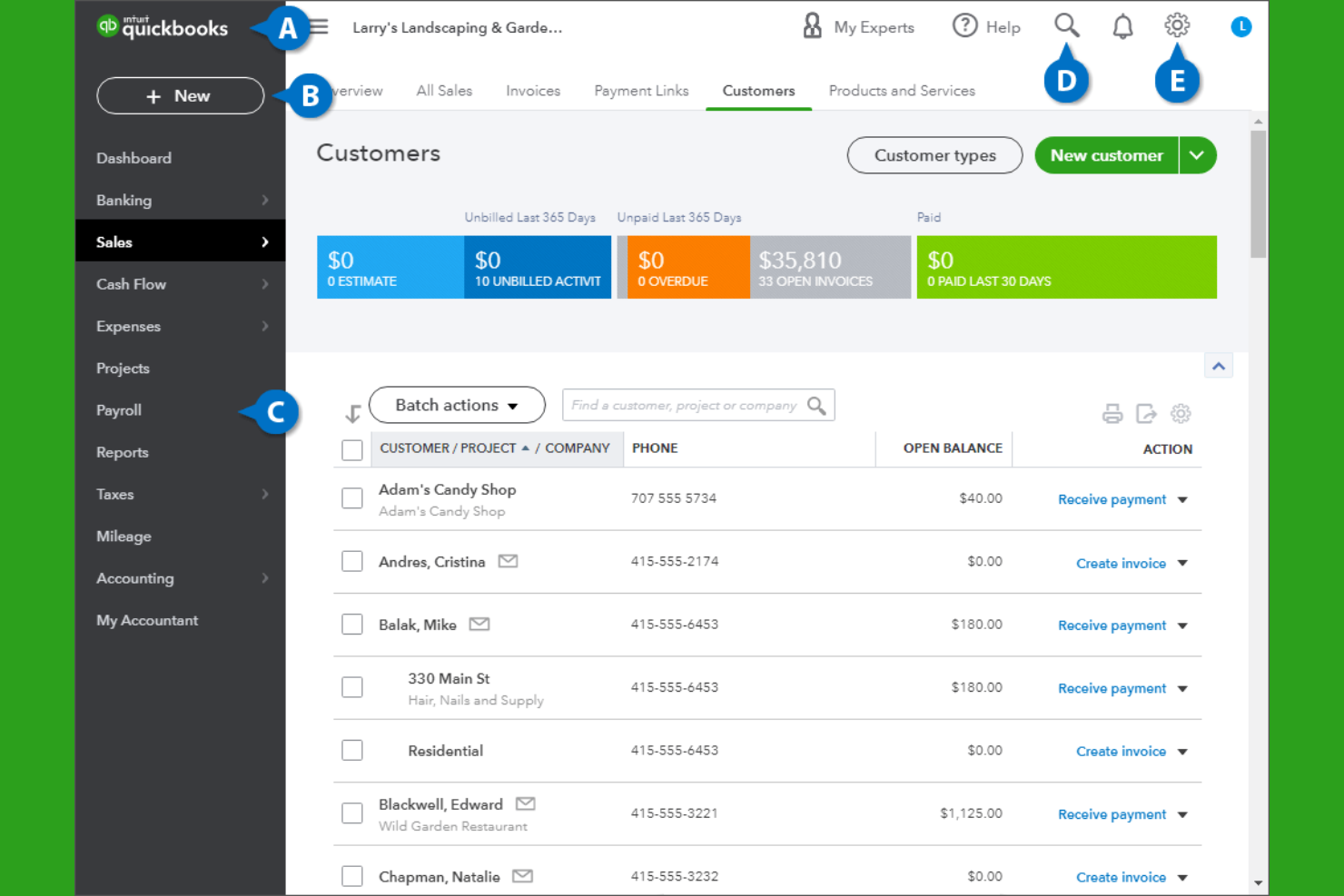Image resolution: width=1344 pixels, height=896 pixels.
Task: Check the checkbox for Adam's Candy Shop
Action: 351,497
